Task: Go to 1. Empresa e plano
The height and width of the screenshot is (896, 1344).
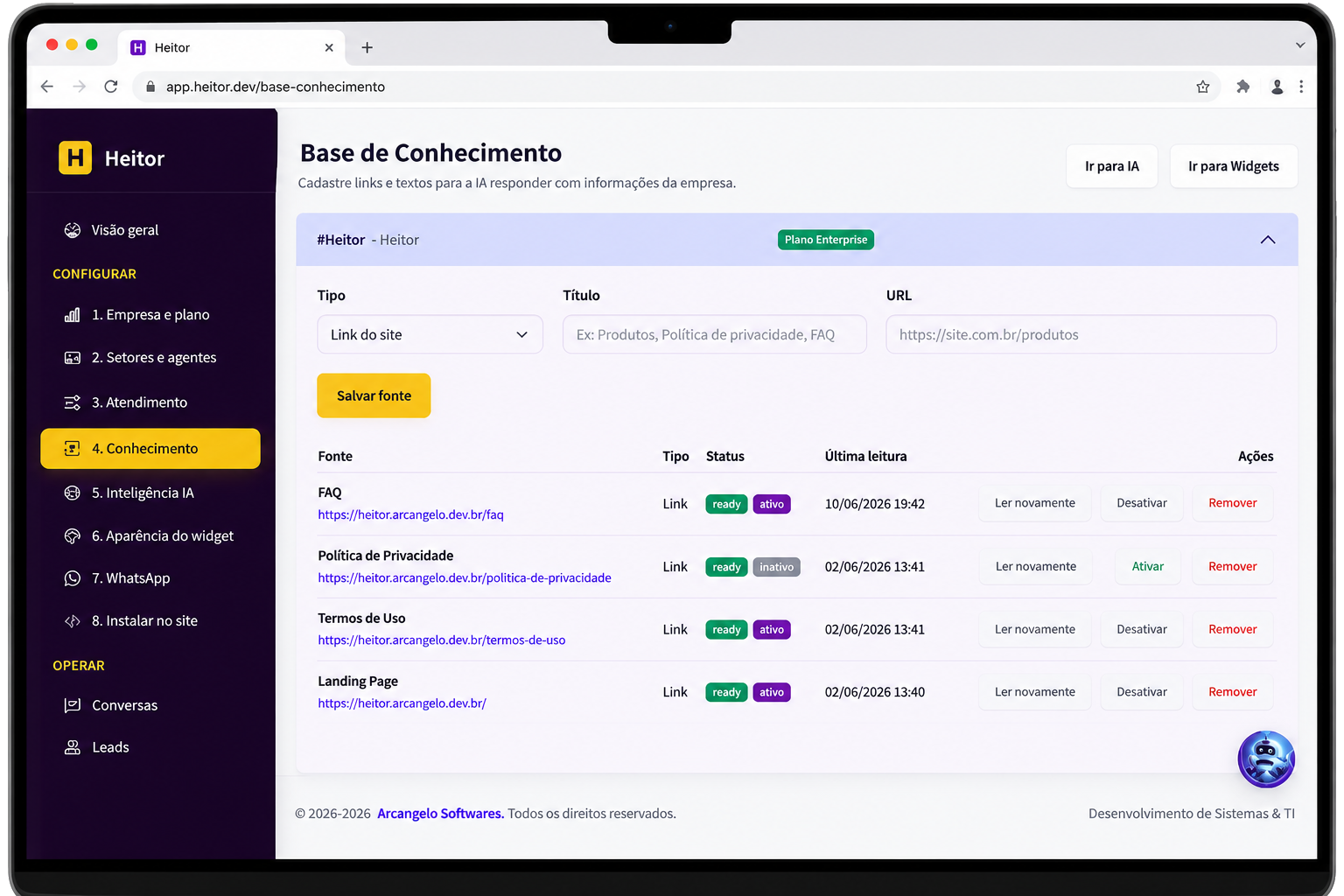Action: (x=150, y=315)
